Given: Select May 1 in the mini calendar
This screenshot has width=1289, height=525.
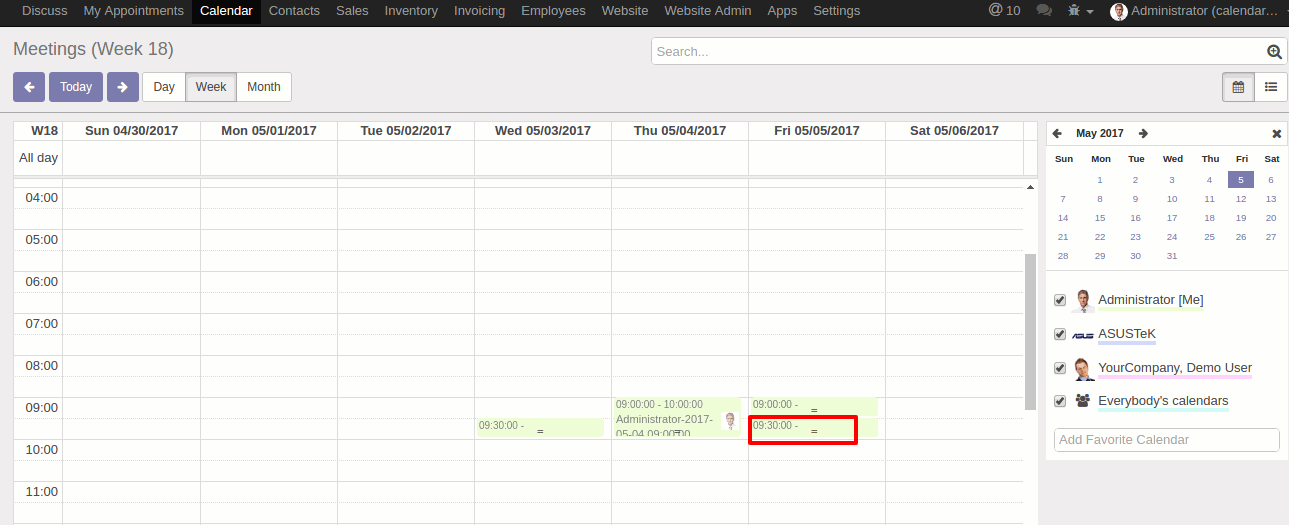Looking at the screenshot, I should point(1100,180).
